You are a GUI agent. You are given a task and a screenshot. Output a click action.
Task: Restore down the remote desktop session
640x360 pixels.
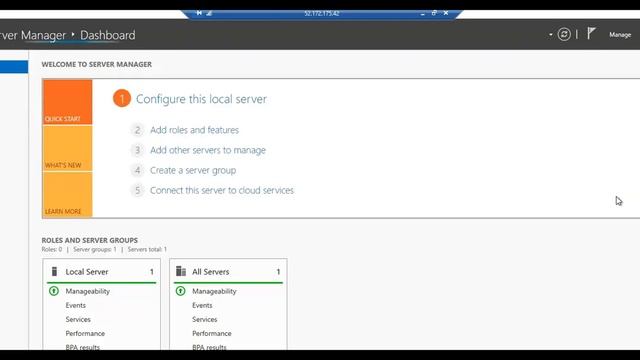tap(434, 13)
